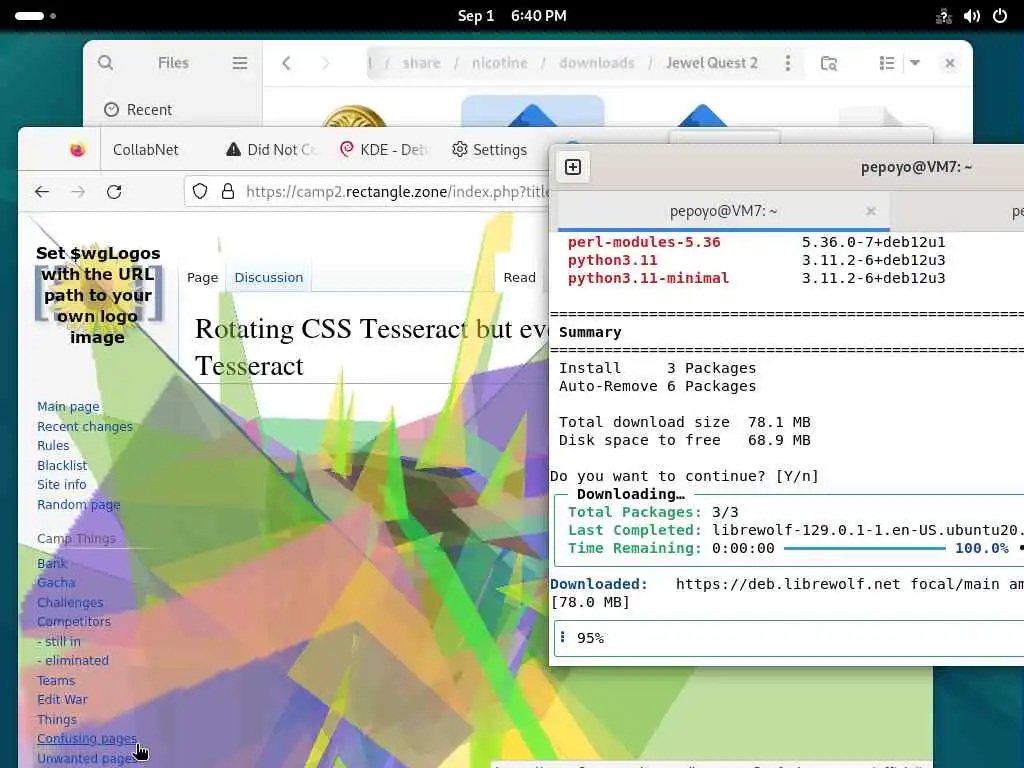Reload the current browser page
The image size is (1024, 768).
pos(114,191)
